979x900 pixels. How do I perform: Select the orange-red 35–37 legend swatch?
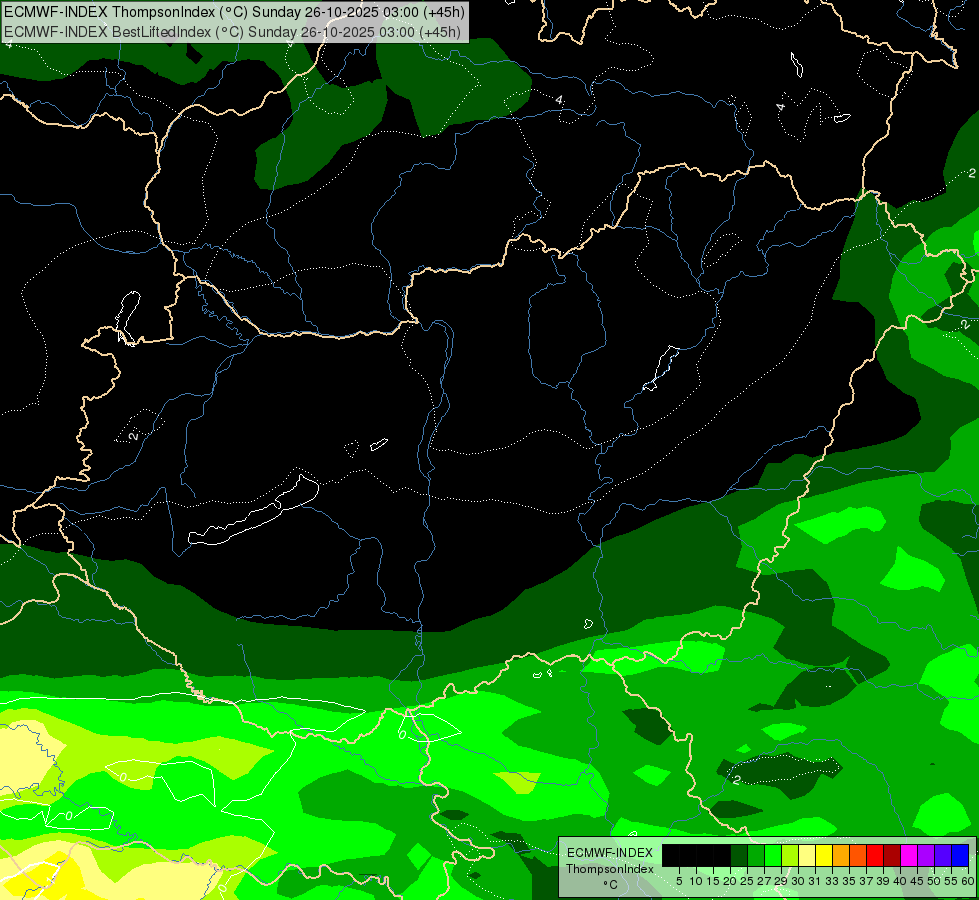[858, 855]
